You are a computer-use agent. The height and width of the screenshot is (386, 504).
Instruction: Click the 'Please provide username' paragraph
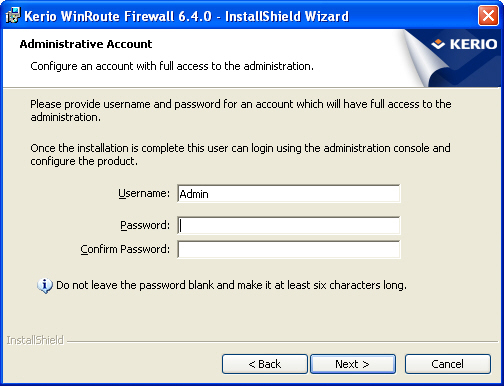[241, 111]
